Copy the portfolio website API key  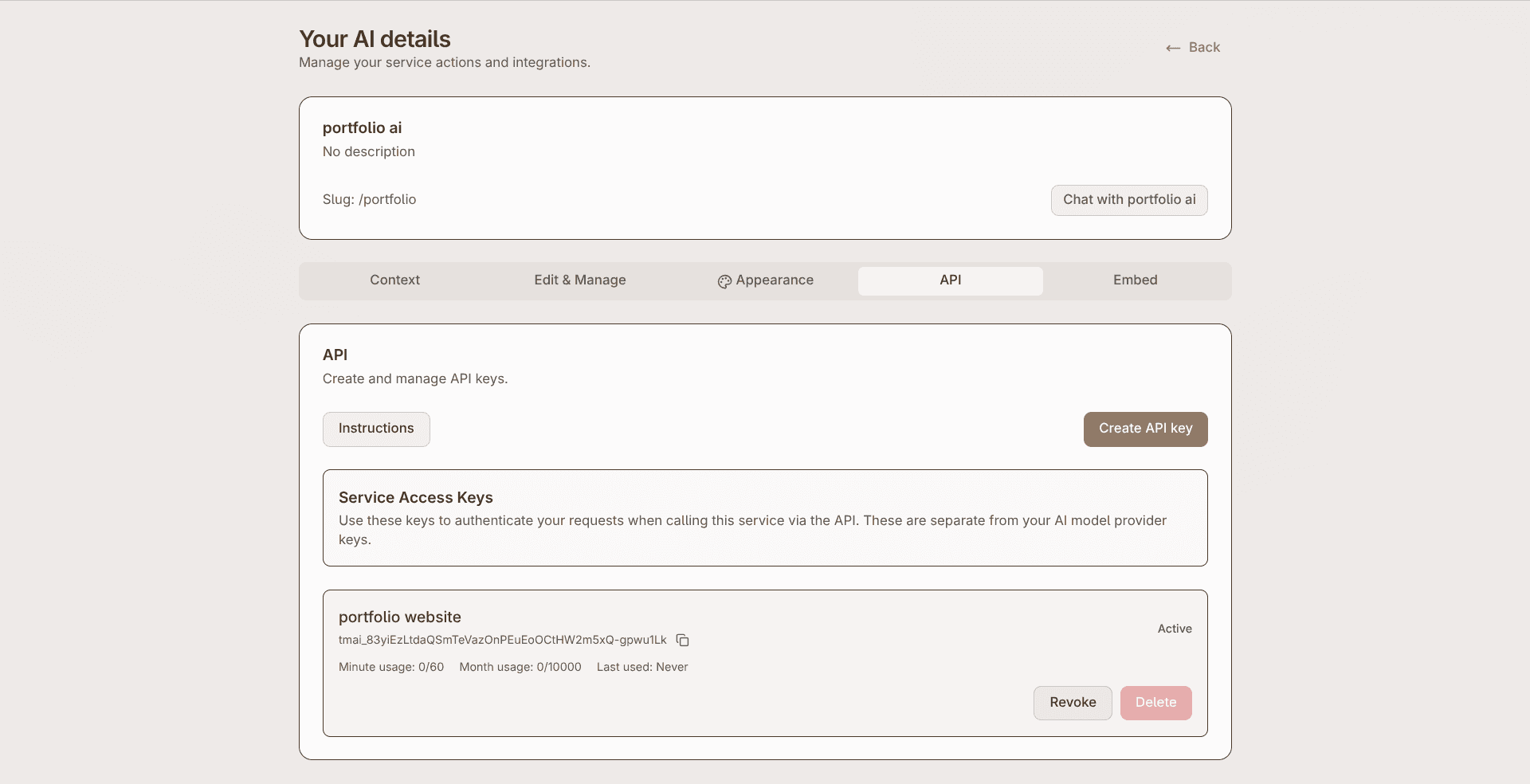tap(682, 641)
